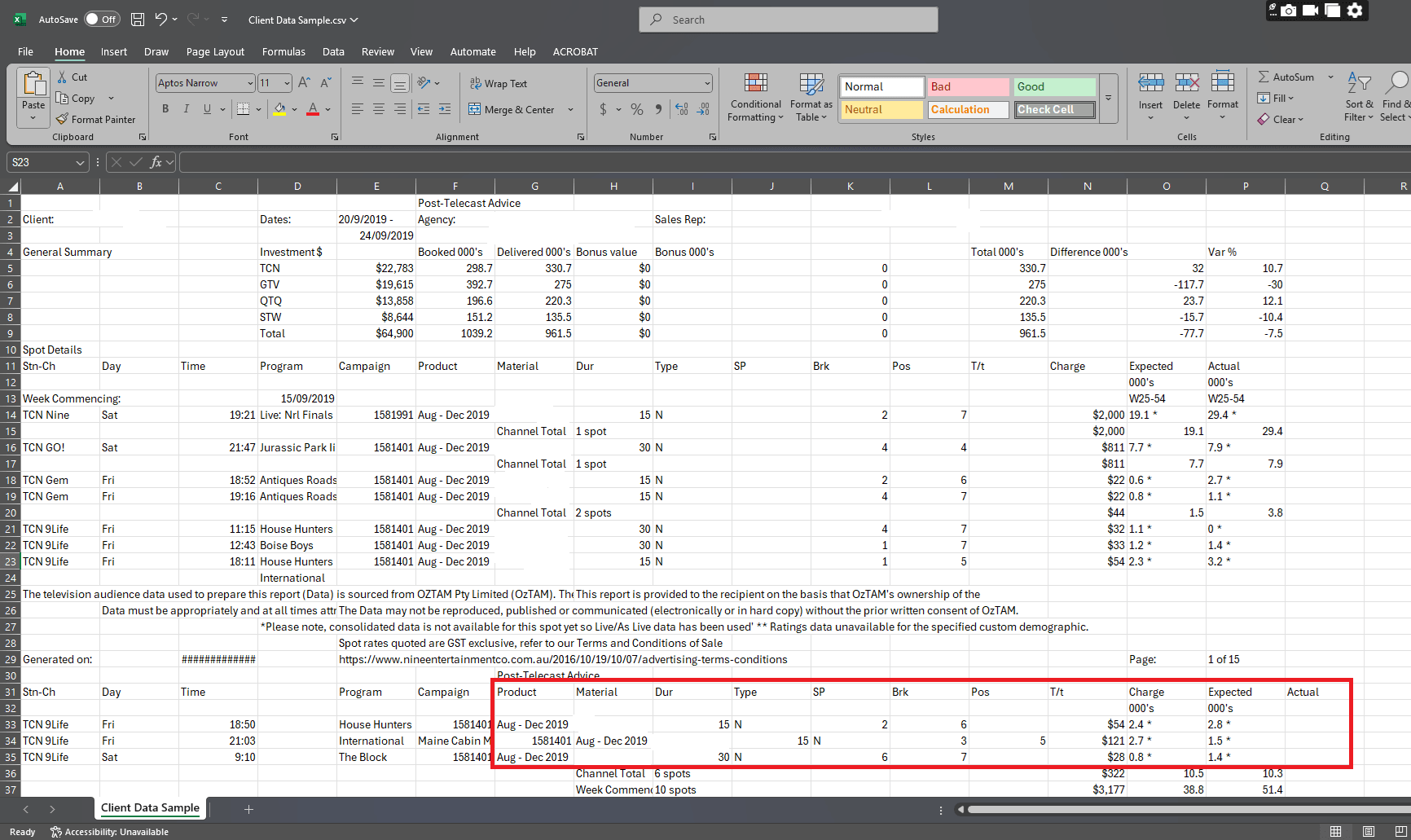Click Accounting Number Format dollar icon
1411x840 pixels.
pyautogui.click(x=603, y=108)
